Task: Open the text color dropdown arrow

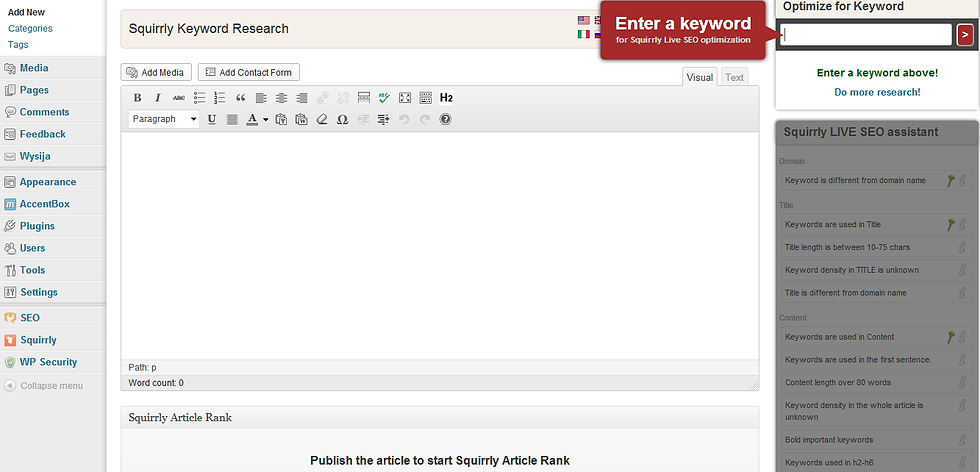Action: [x=265, y=119]
